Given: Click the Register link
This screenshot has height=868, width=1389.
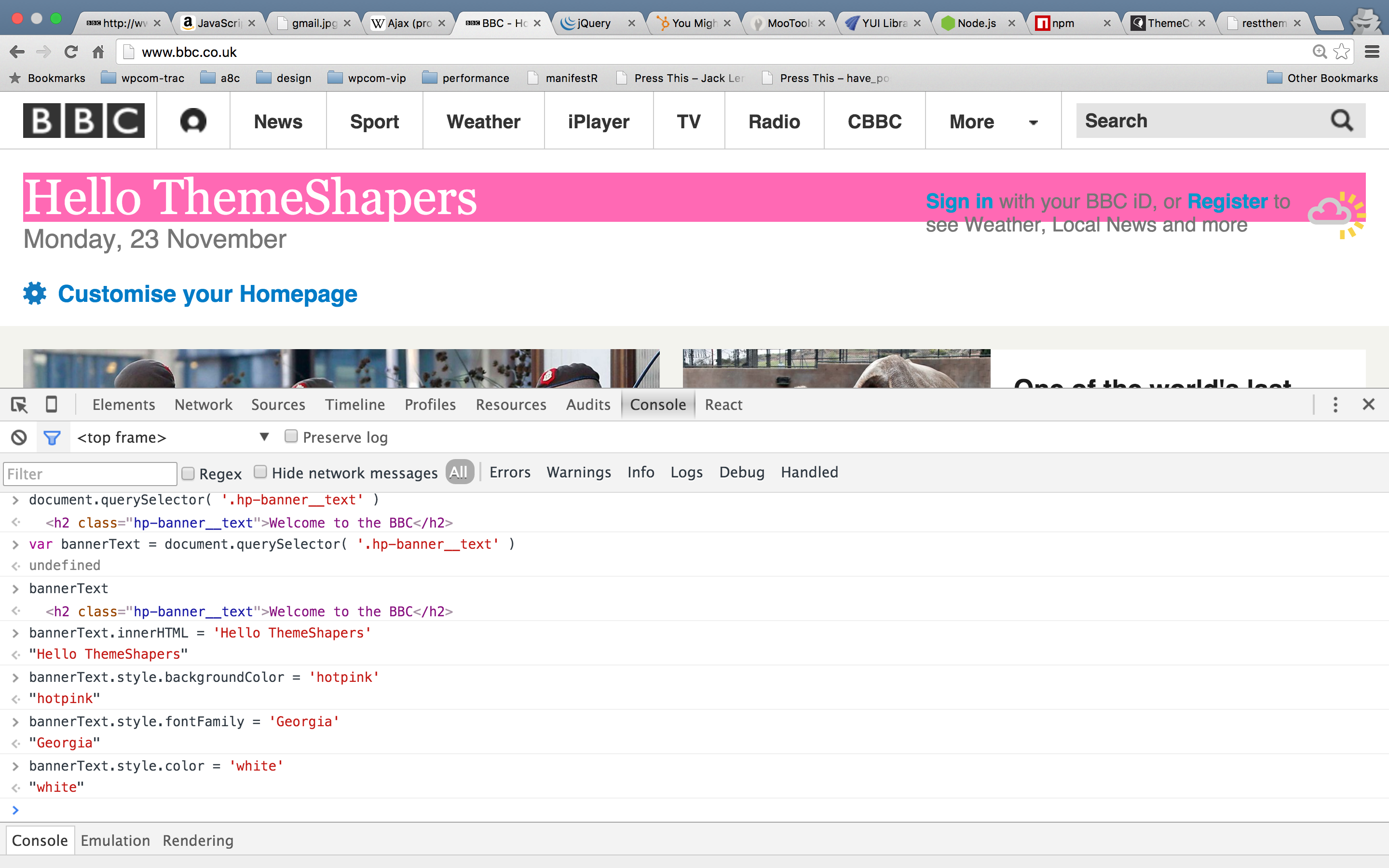Looking at the screenshot, I should pyautogui.click(x=1227, y=202).
